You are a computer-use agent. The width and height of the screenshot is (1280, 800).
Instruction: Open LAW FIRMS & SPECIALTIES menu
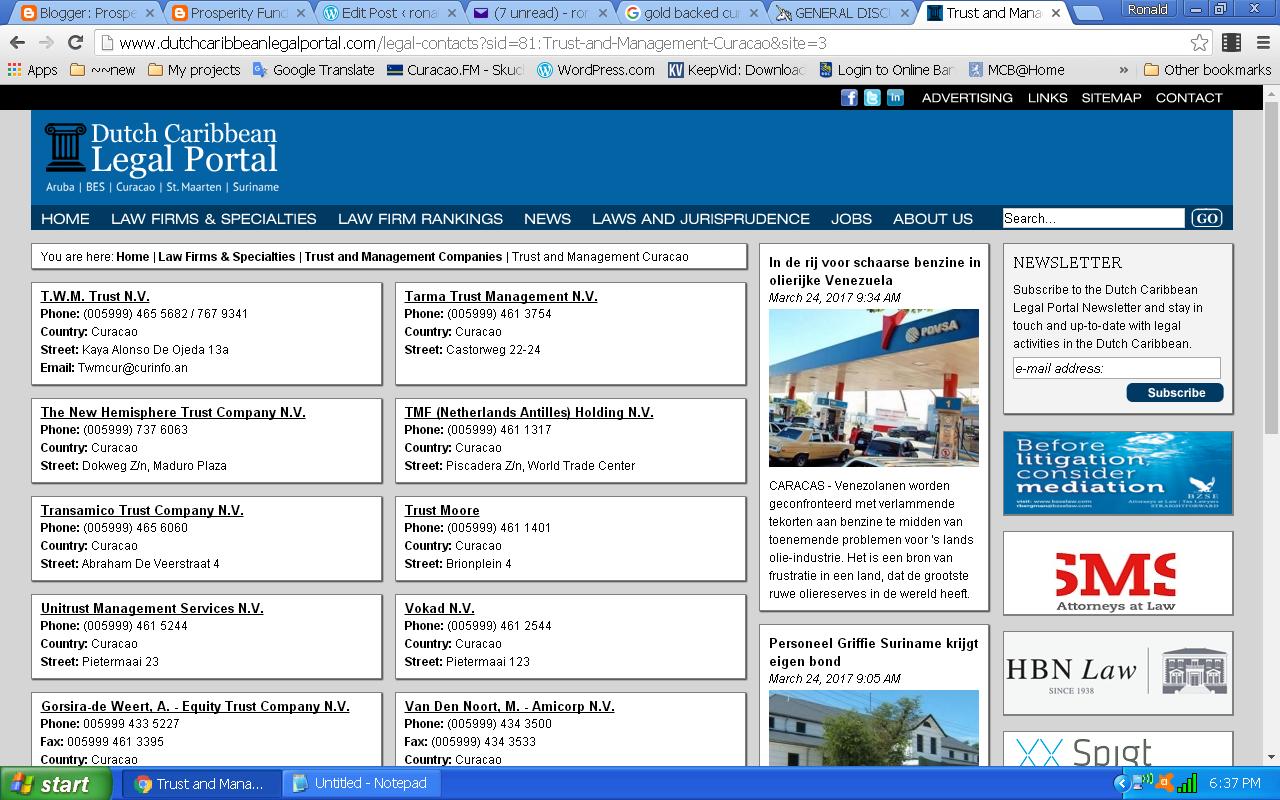tap(213, 218)
